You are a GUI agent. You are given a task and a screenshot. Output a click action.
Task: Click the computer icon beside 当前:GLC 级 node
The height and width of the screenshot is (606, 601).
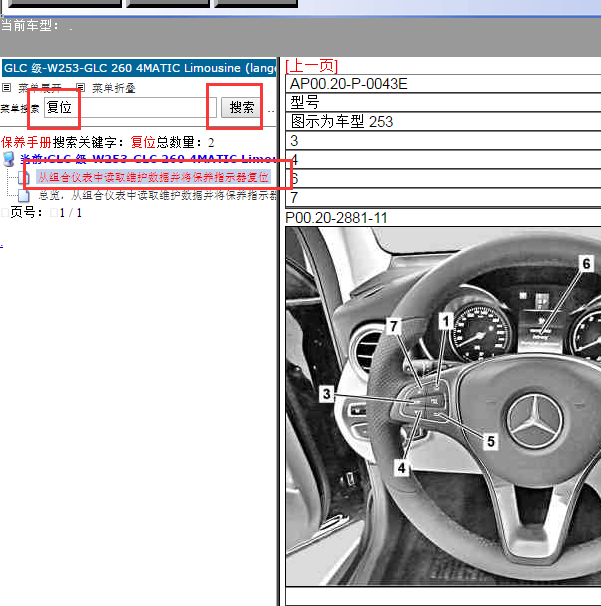[9, 159]
